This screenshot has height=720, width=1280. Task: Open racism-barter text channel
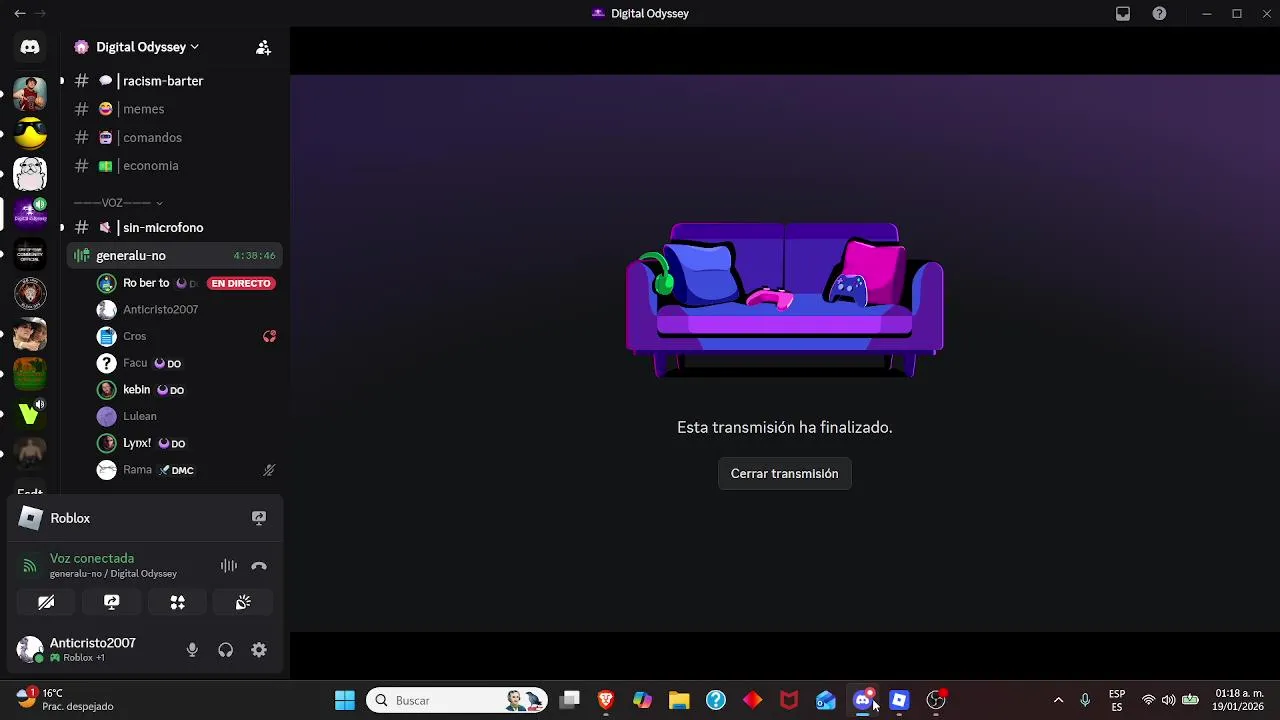point(174,81)
